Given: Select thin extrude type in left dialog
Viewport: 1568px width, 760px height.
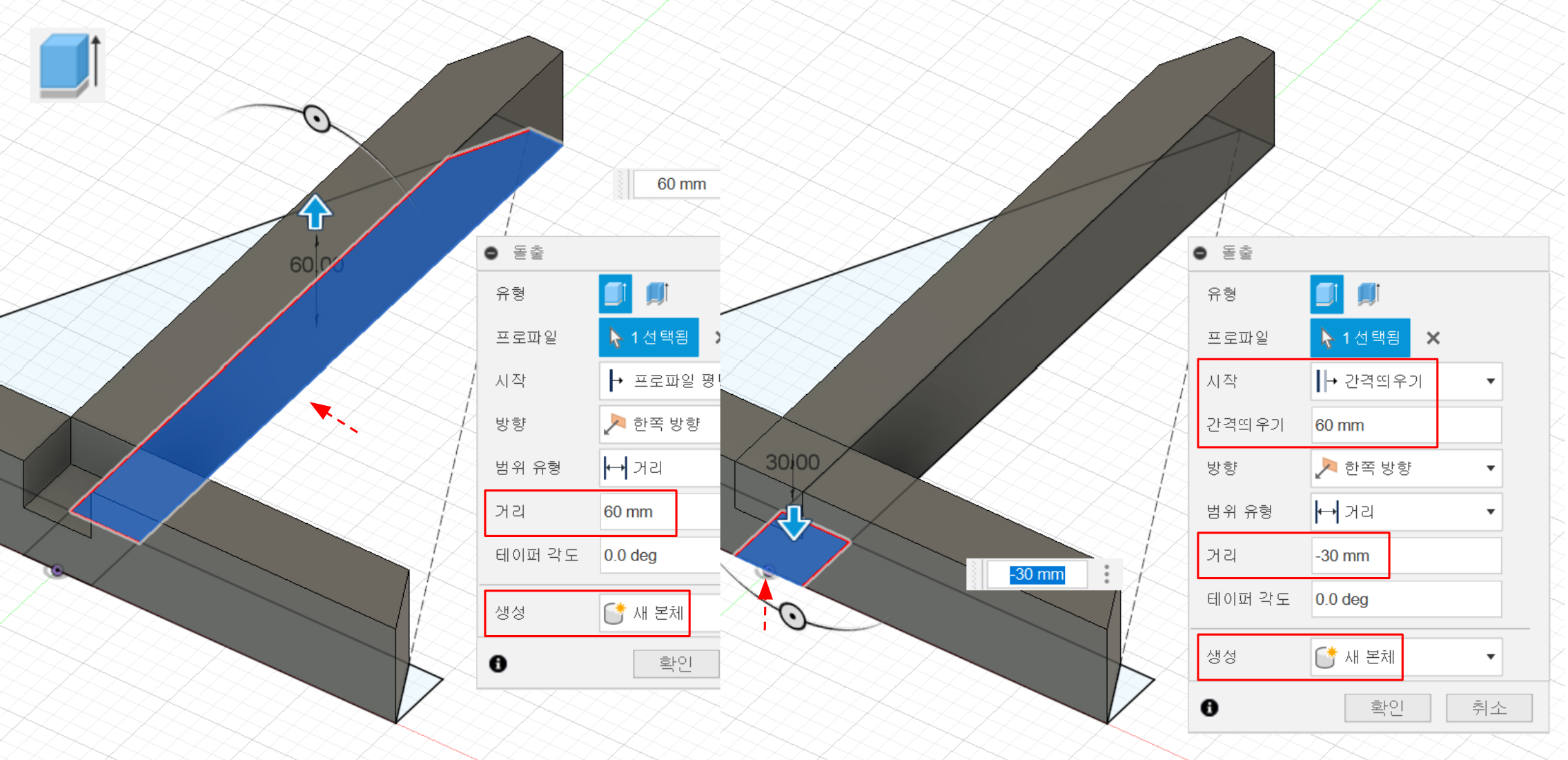Looking at the screenshot, I should tap(657, 293).
